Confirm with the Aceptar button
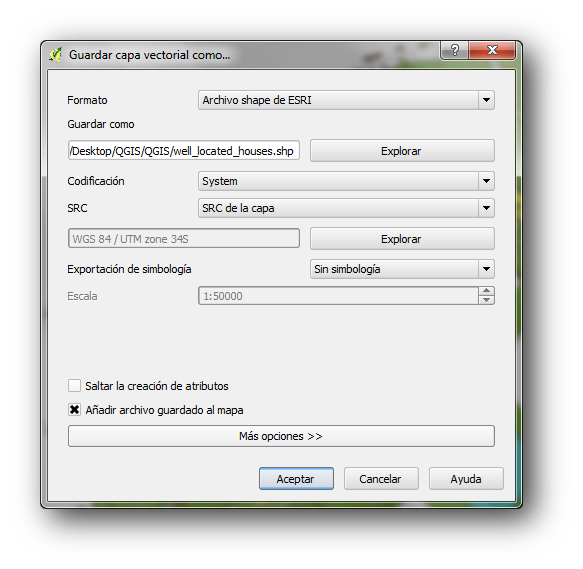This screenshot has width=583, height=569. click(x=296, y=479)
